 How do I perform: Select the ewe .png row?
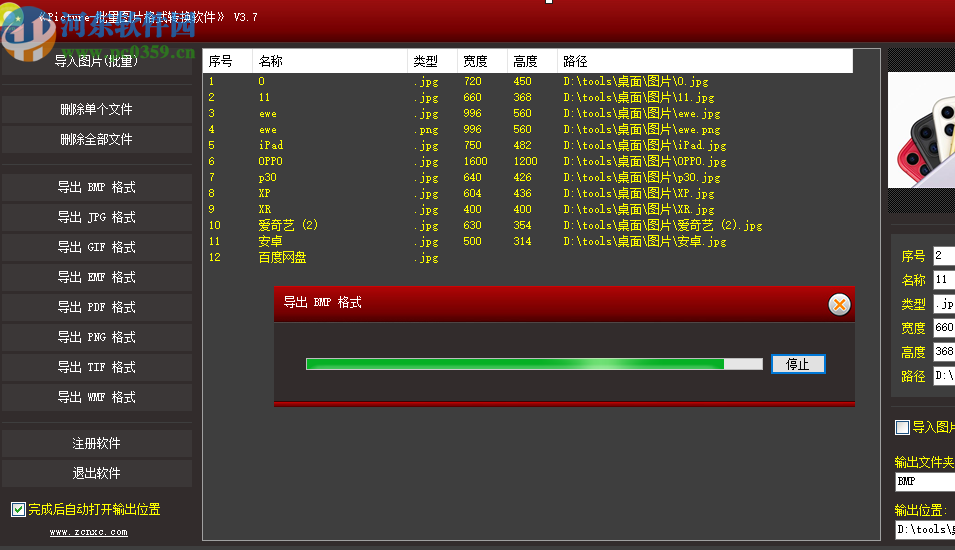pyautogui.click(x=527, y=130)
